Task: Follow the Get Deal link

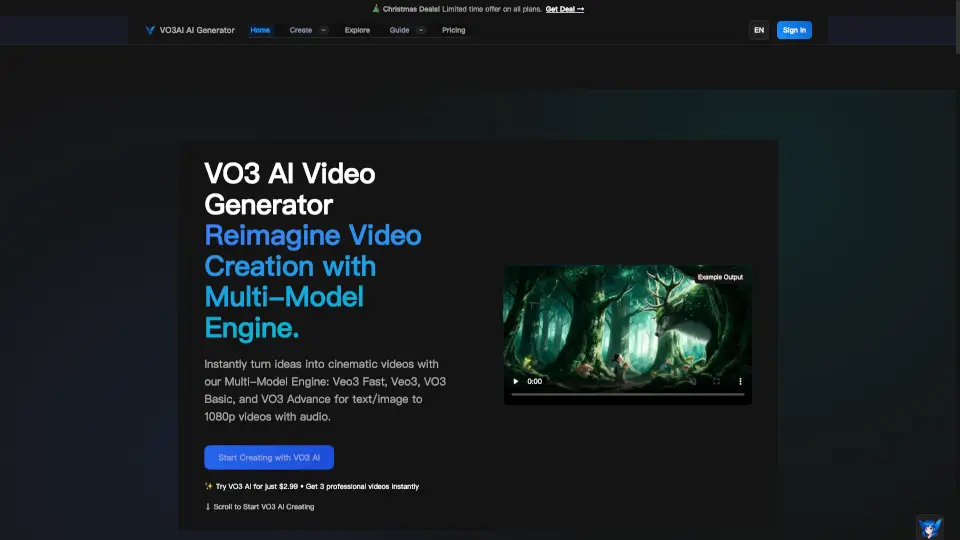Action: [x=564, y=9]
